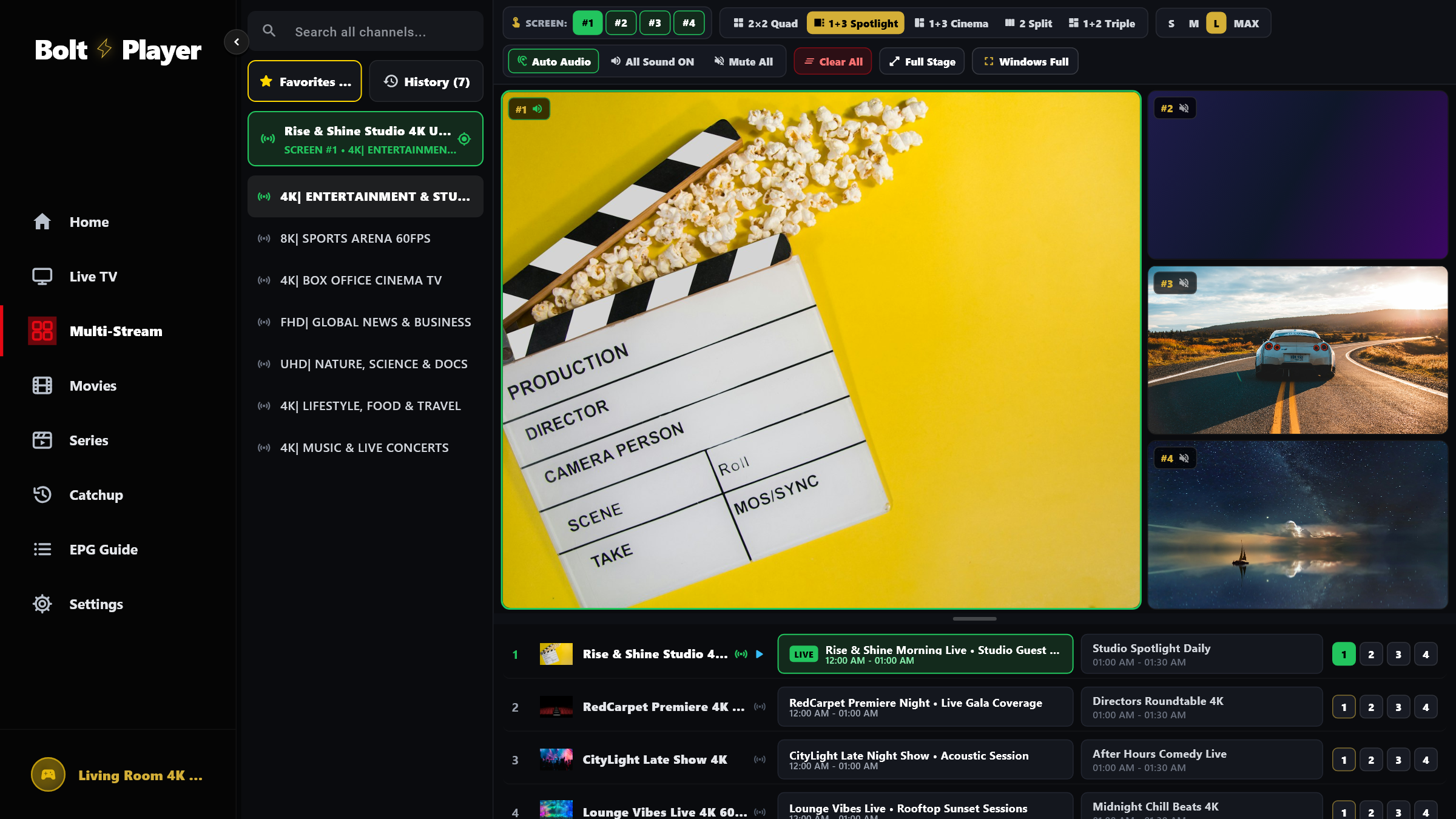This screenshot has height=819, width=1456.
Task: Toggle the speaker icon on screen #1
Action: coord(538,109)
